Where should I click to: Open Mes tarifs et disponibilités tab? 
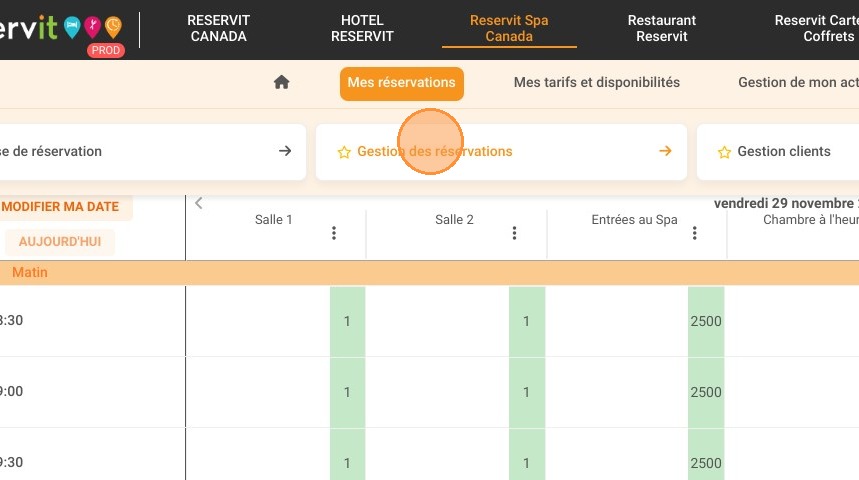pyautogui.click(x=597, y=82)
